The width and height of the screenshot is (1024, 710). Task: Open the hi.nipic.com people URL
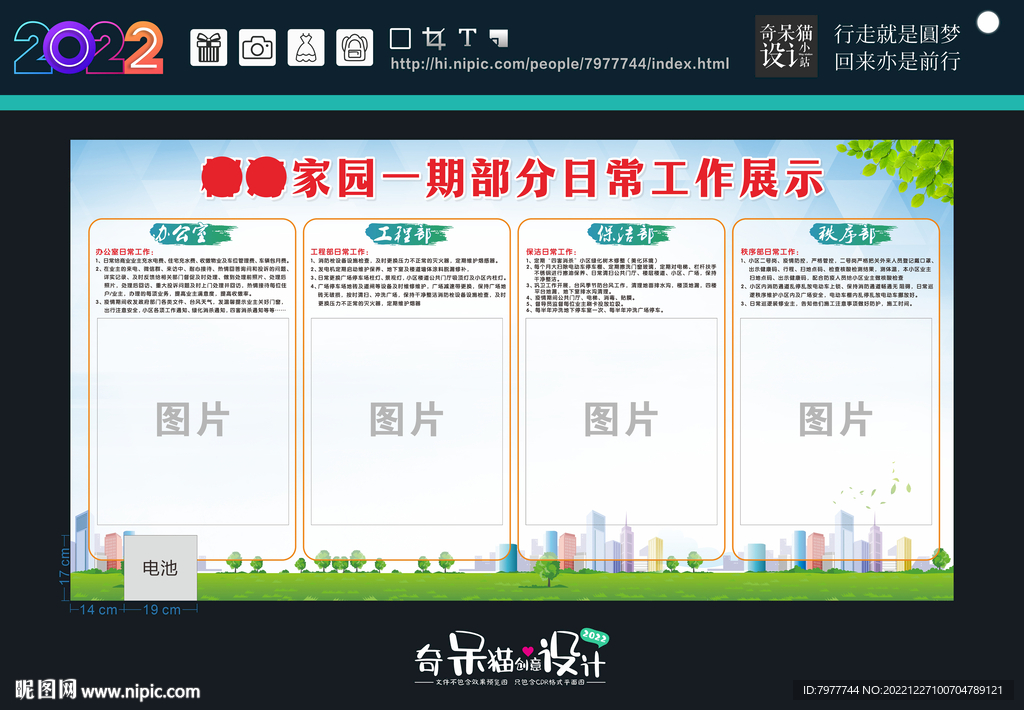coord(560,64)
